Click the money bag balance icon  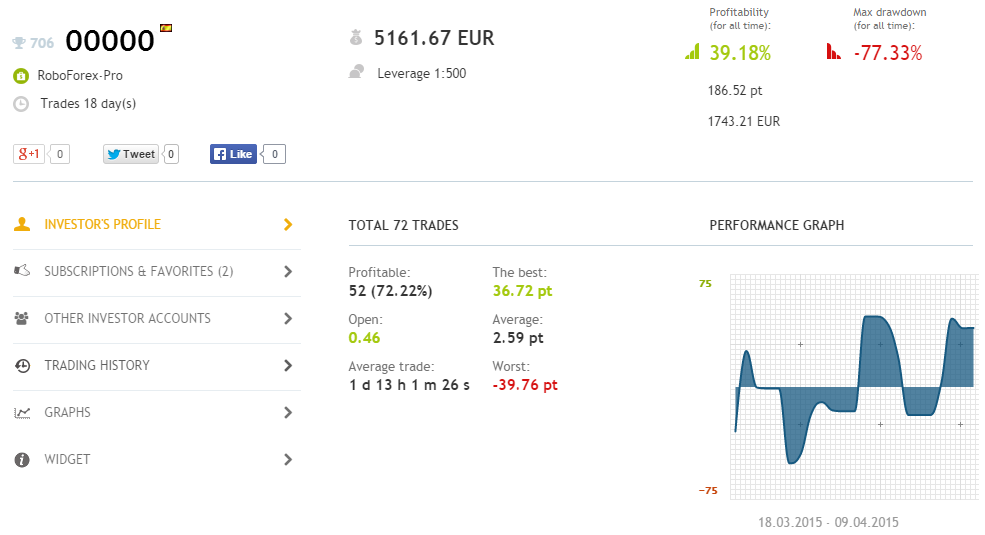pyautogui.click(x=356, y=39)
